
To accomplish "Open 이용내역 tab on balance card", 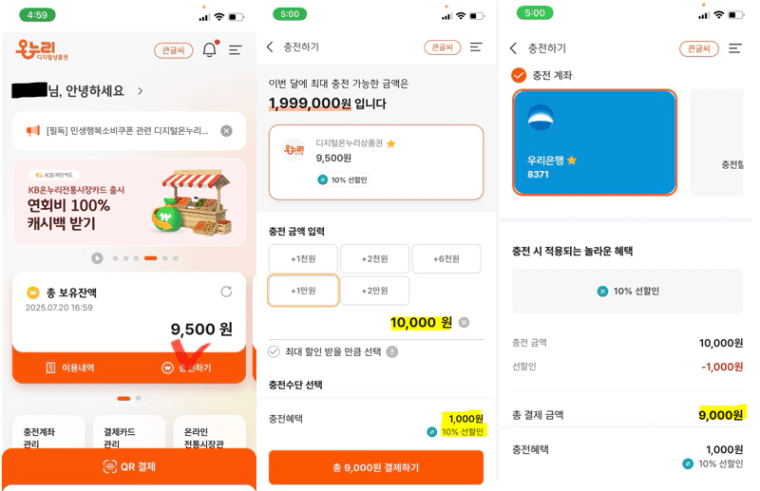I will coord(70,368).
